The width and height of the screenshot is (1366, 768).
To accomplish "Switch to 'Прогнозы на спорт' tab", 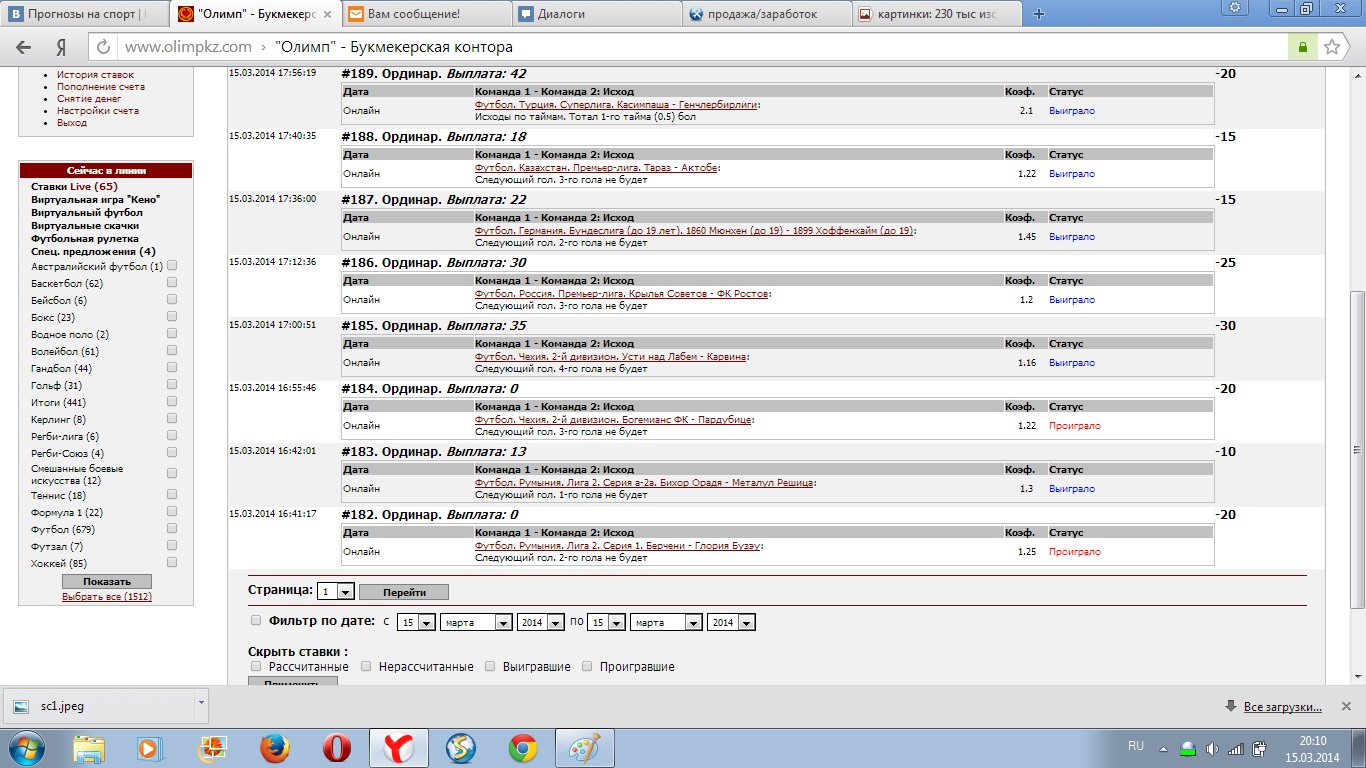I will 84,14.
